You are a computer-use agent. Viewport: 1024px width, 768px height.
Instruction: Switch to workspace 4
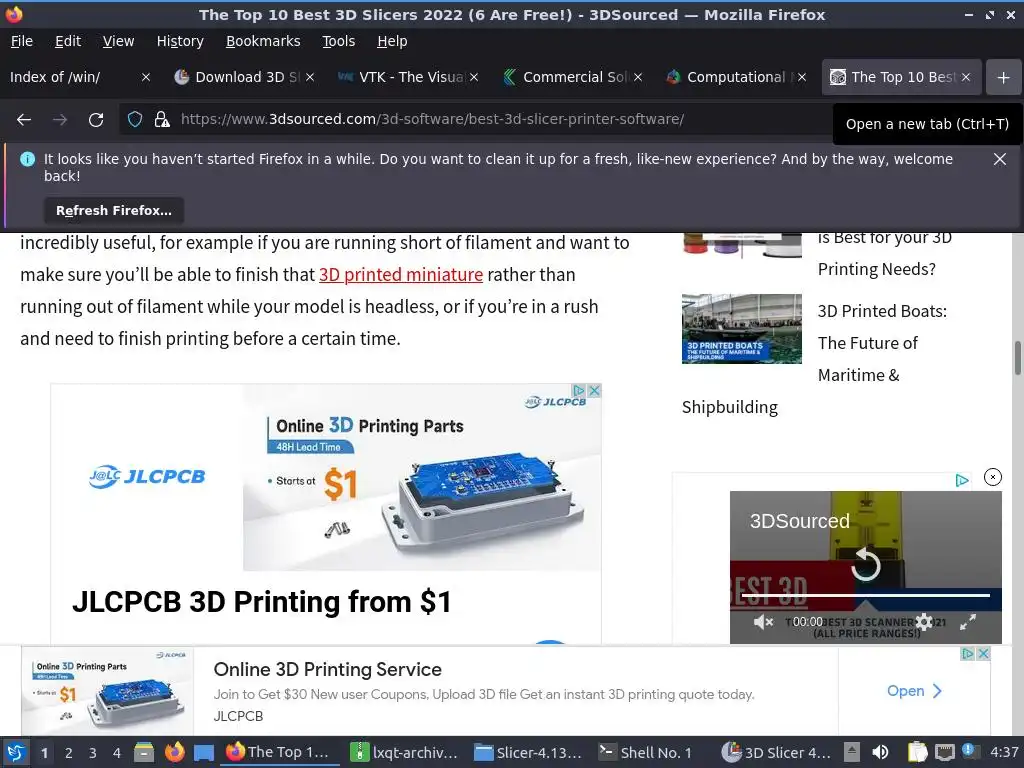[116, 753]
